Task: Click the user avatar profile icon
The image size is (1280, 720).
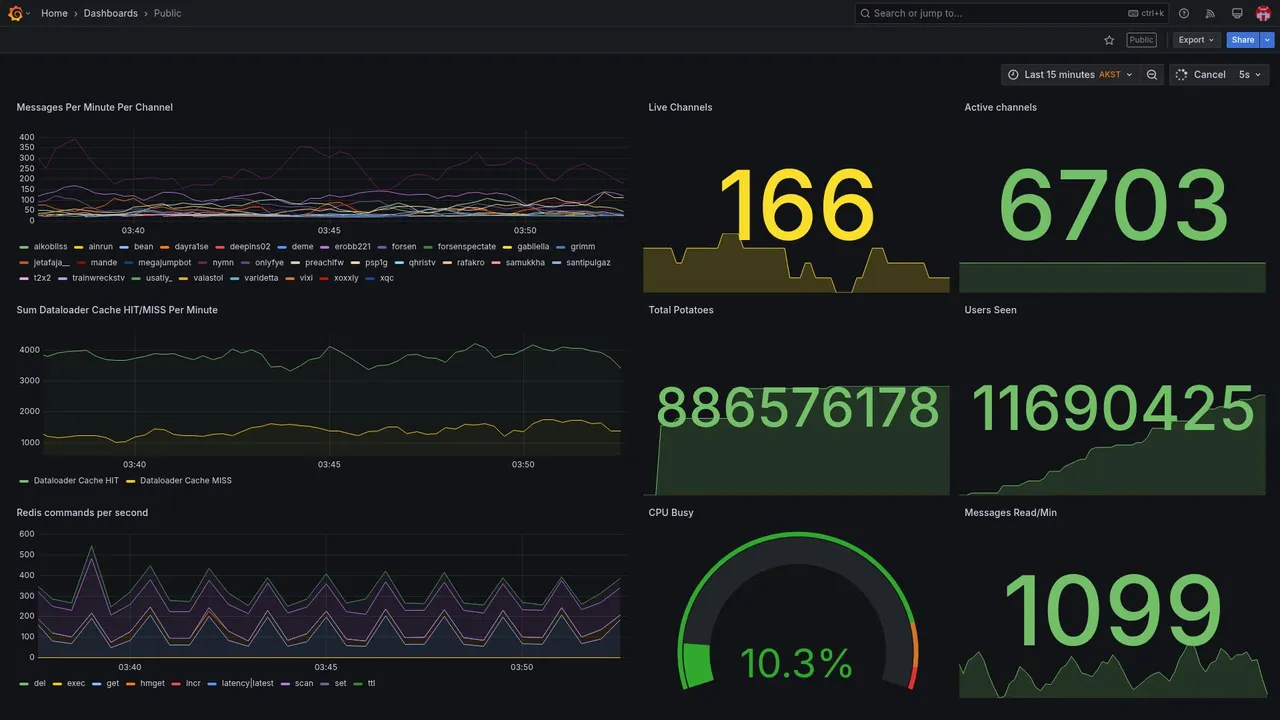Action: coord(1263,13)
